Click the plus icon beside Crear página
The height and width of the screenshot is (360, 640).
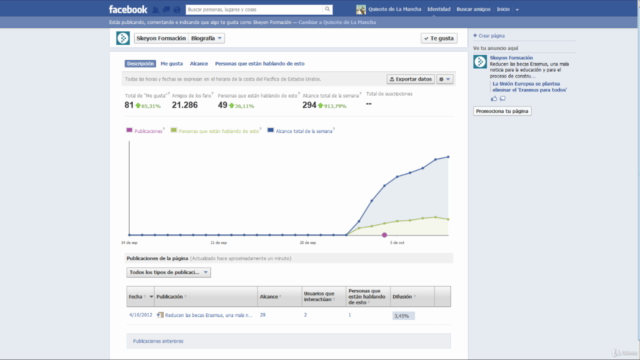click(475, 36)
